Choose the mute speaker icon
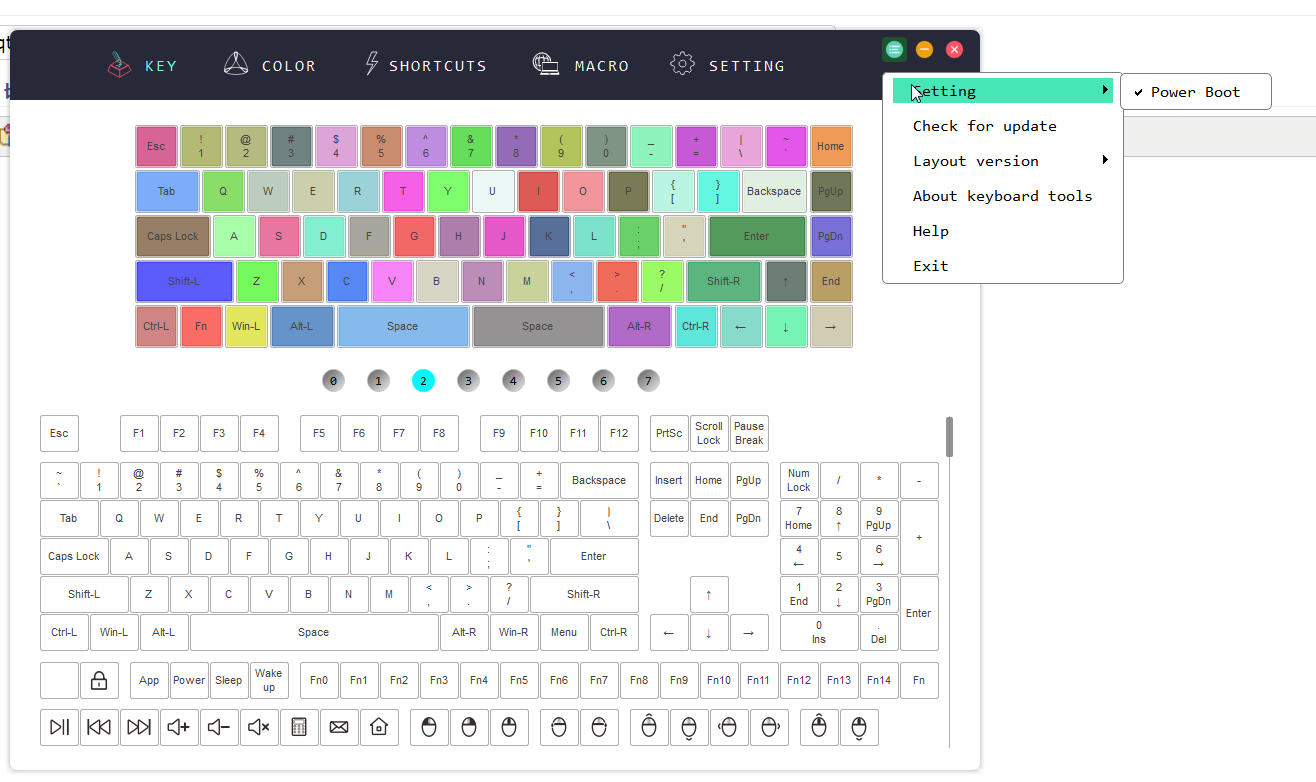 coord(259,727)
